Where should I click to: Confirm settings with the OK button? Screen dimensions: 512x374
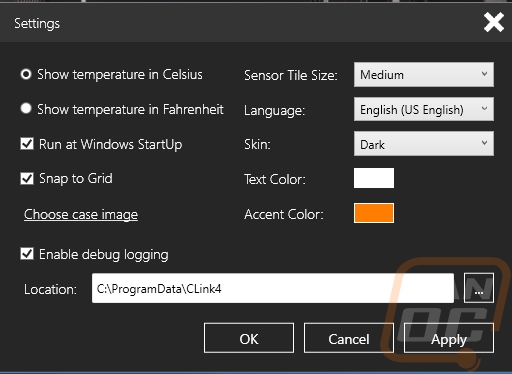[x=249, y=338]
